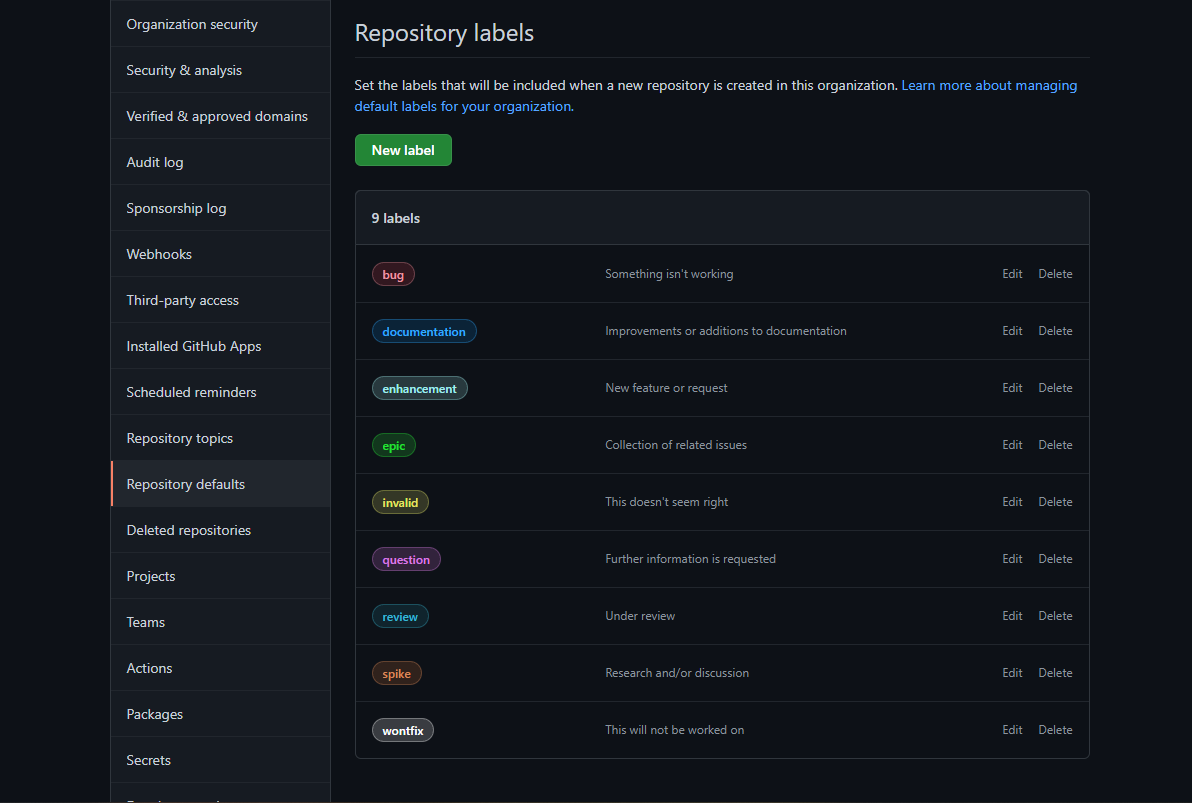
Task: Click 'Research and/or discussion' description
Action: click(x=677, y=673)
